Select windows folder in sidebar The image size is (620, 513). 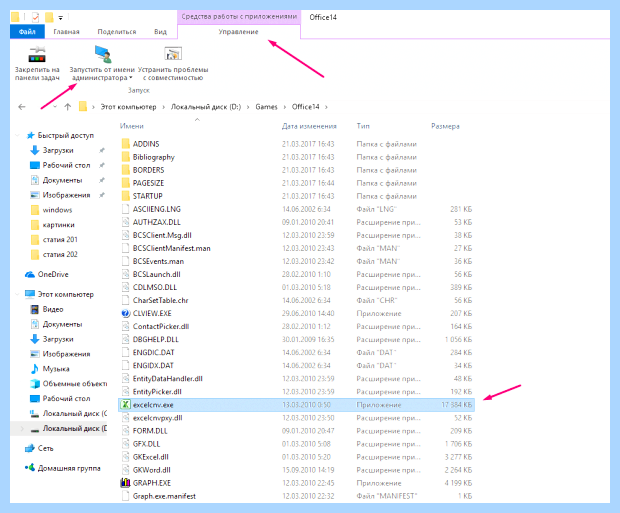point(57,210)
